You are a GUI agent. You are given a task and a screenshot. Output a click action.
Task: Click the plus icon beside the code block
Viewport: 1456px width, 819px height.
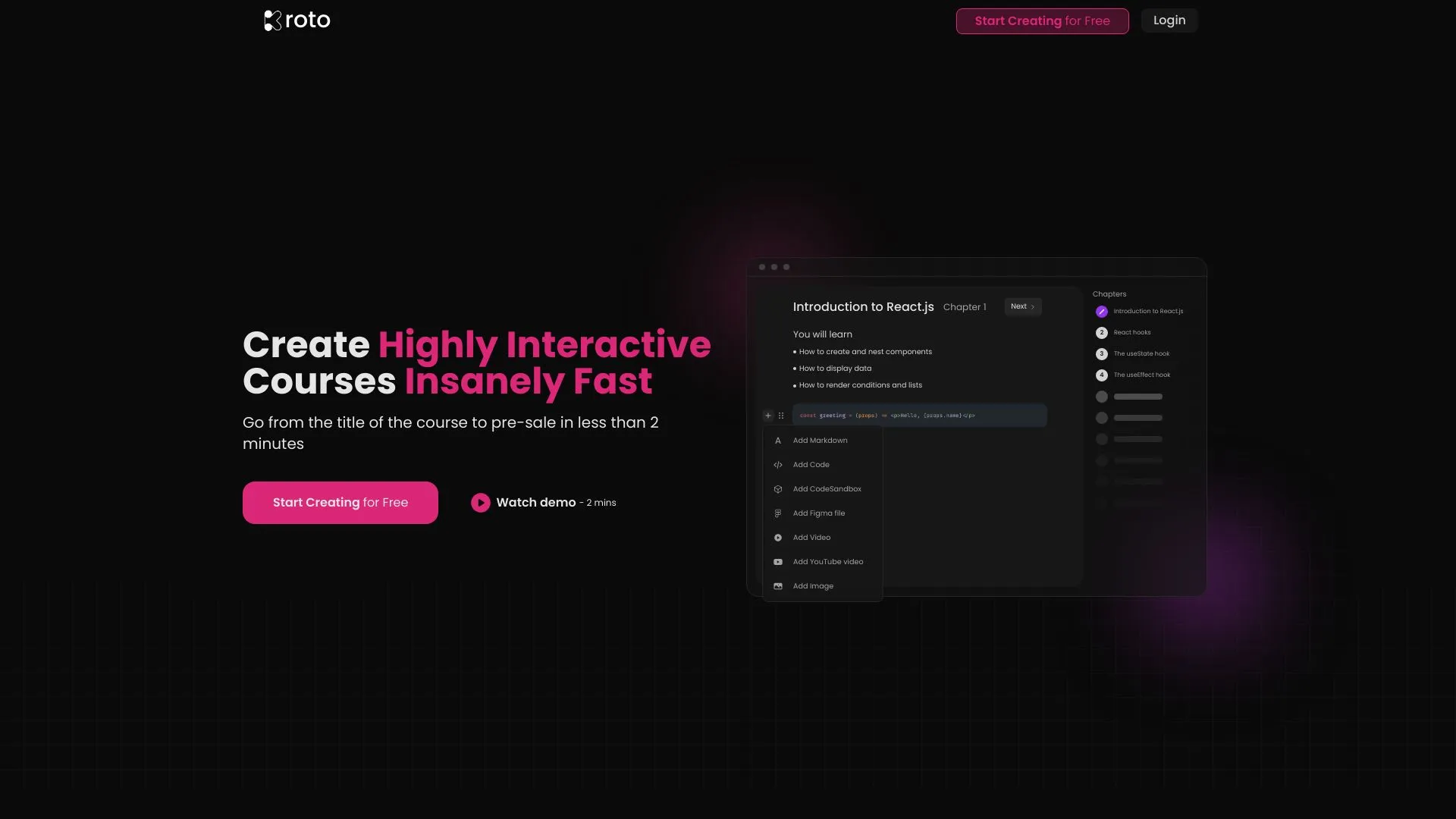tap(767, 416)
